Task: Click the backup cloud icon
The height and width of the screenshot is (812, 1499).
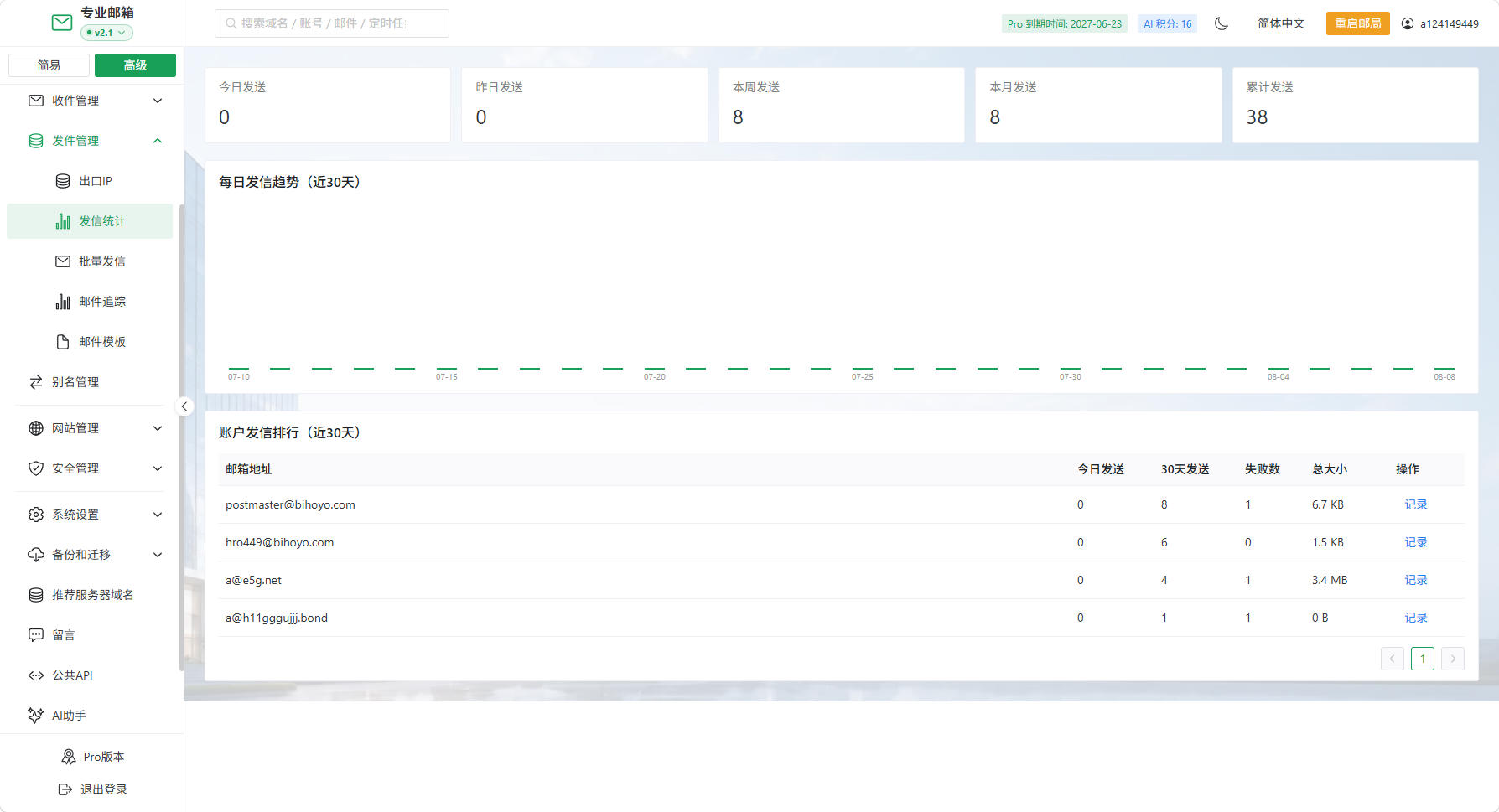Action: [36, 555]
